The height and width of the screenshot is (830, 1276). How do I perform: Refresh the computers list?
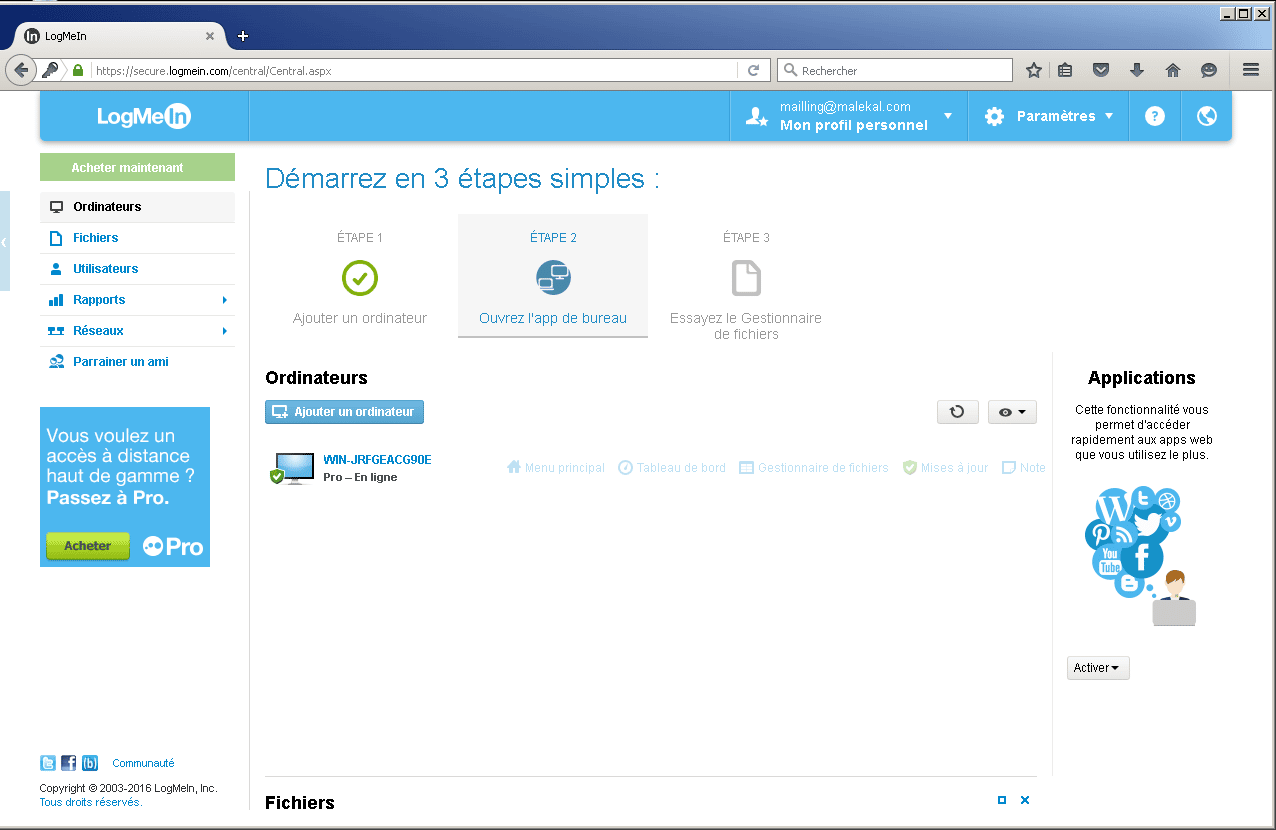(x=958, y=412)
